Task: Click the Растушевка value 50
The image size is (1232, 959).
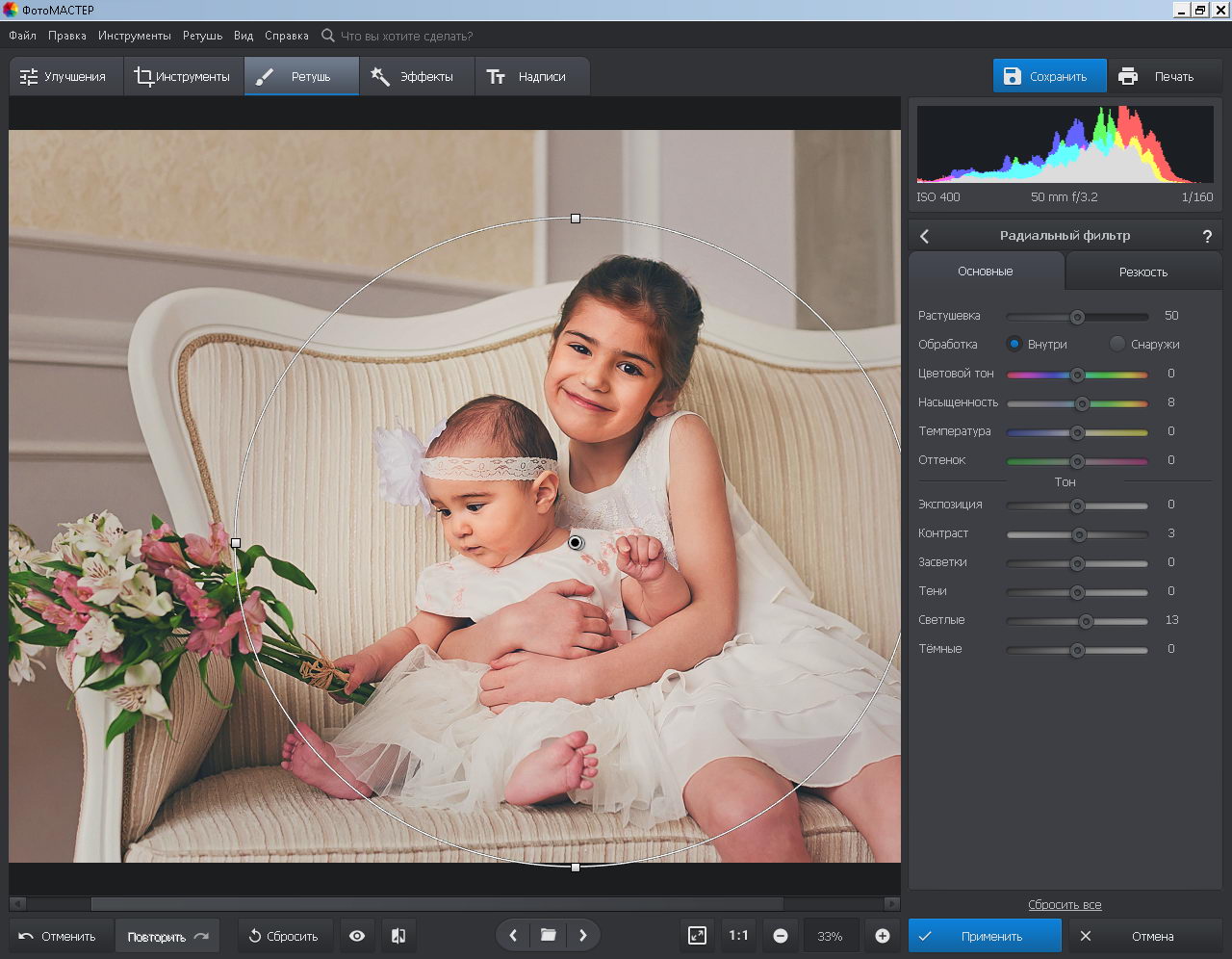Action: (x=1171, y=316)
